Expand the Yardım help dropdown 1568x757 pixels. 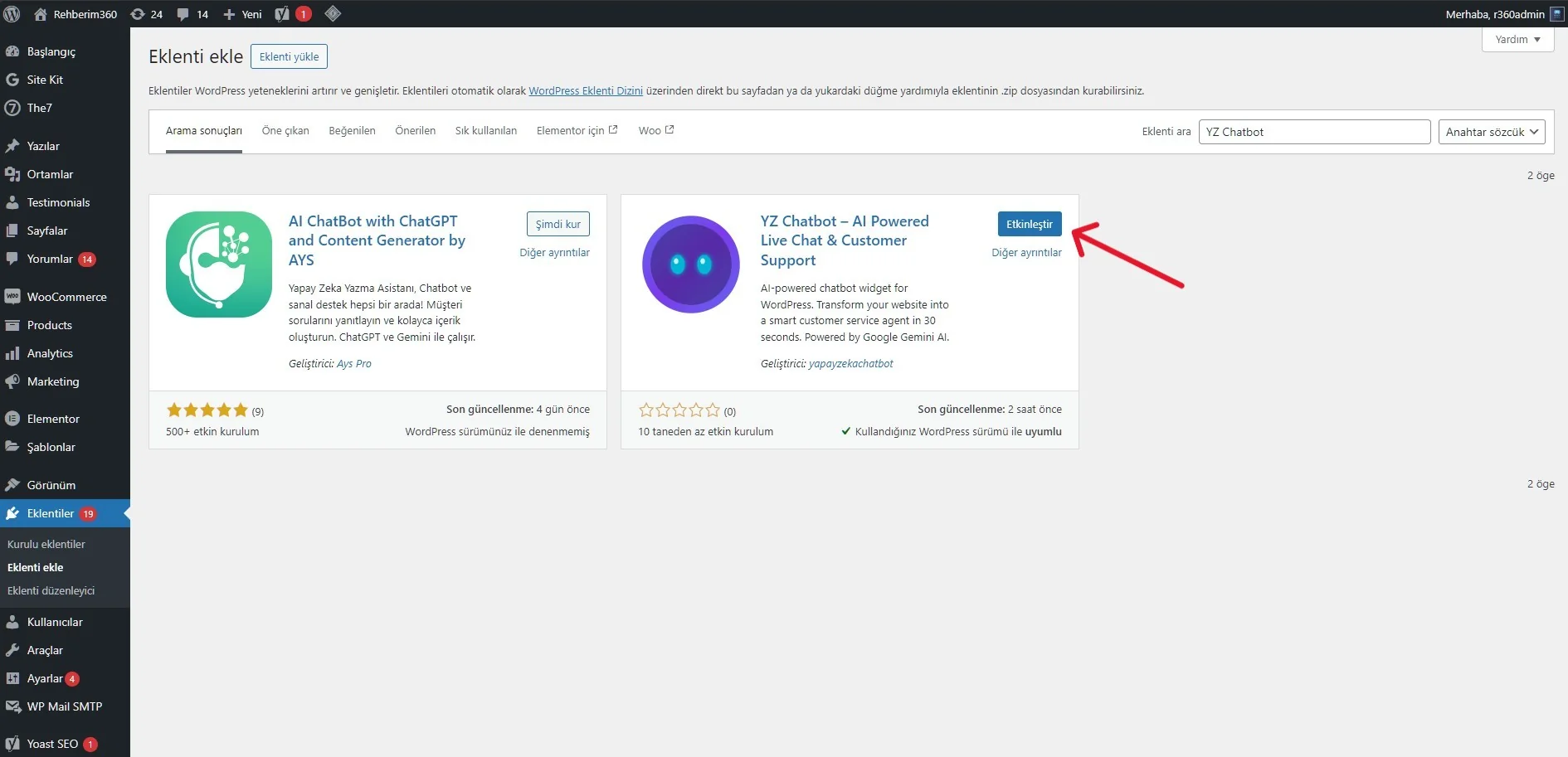pyautogui.click(x=1517, y=40)
